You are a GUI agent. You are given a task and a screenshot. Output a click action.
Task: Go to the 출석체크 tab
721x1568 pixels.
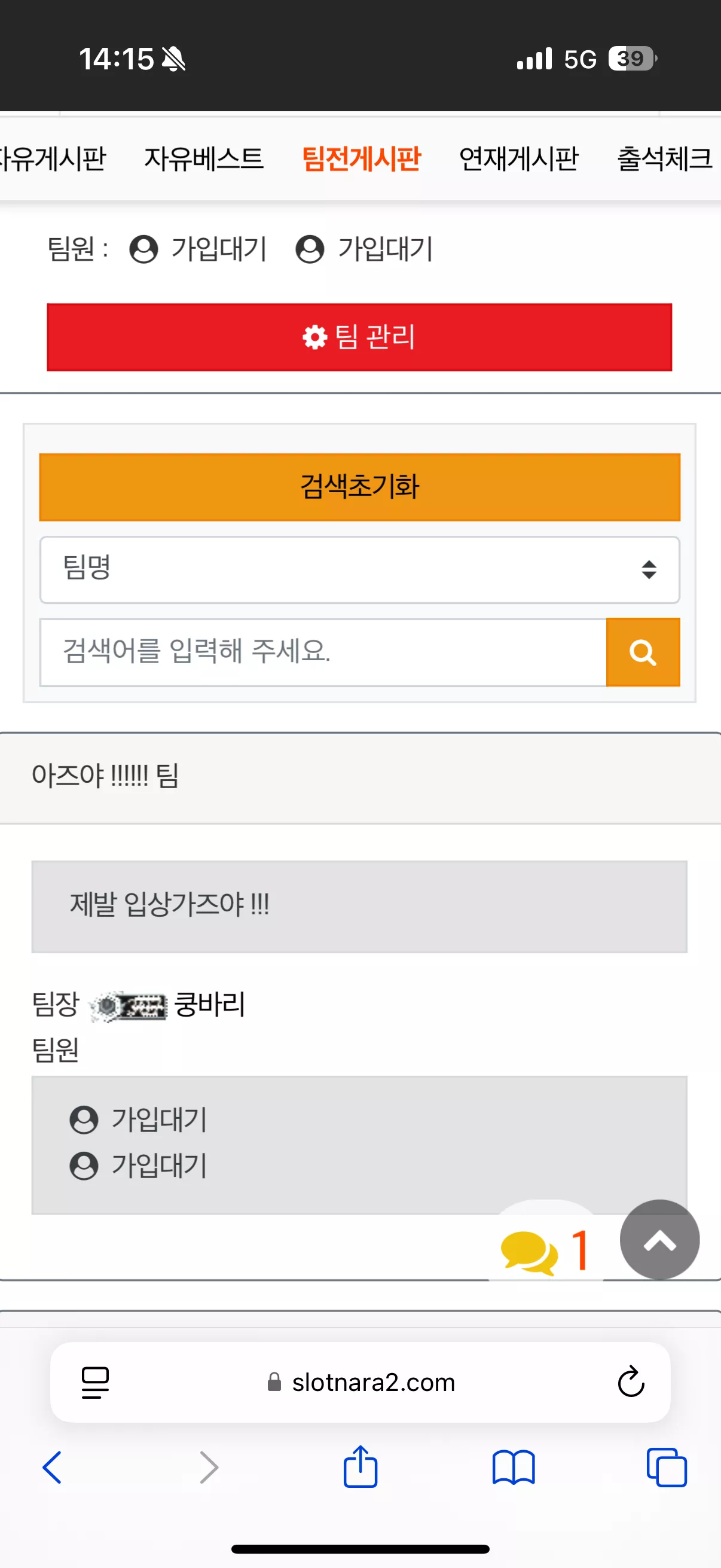(x=664, y=159)
